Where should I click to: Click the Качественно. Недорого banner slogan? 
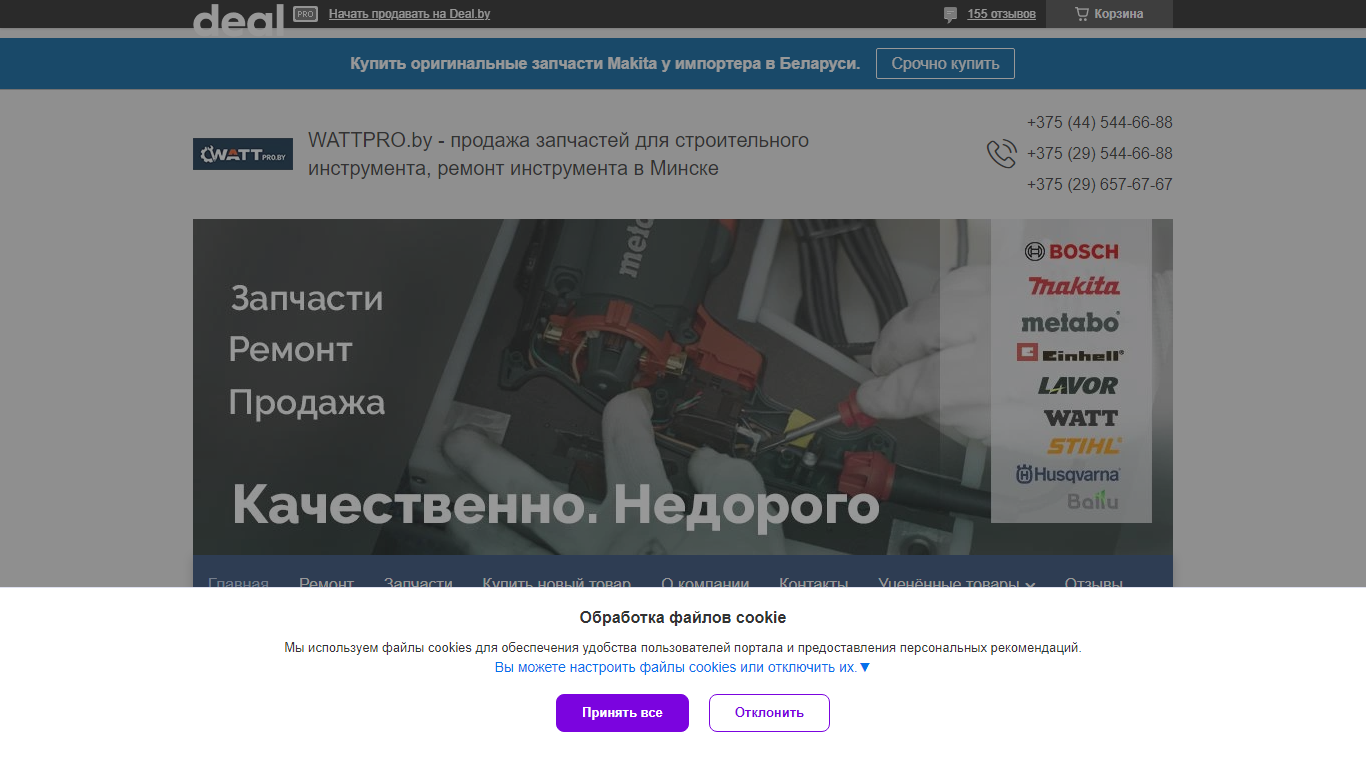coord(556,504)
